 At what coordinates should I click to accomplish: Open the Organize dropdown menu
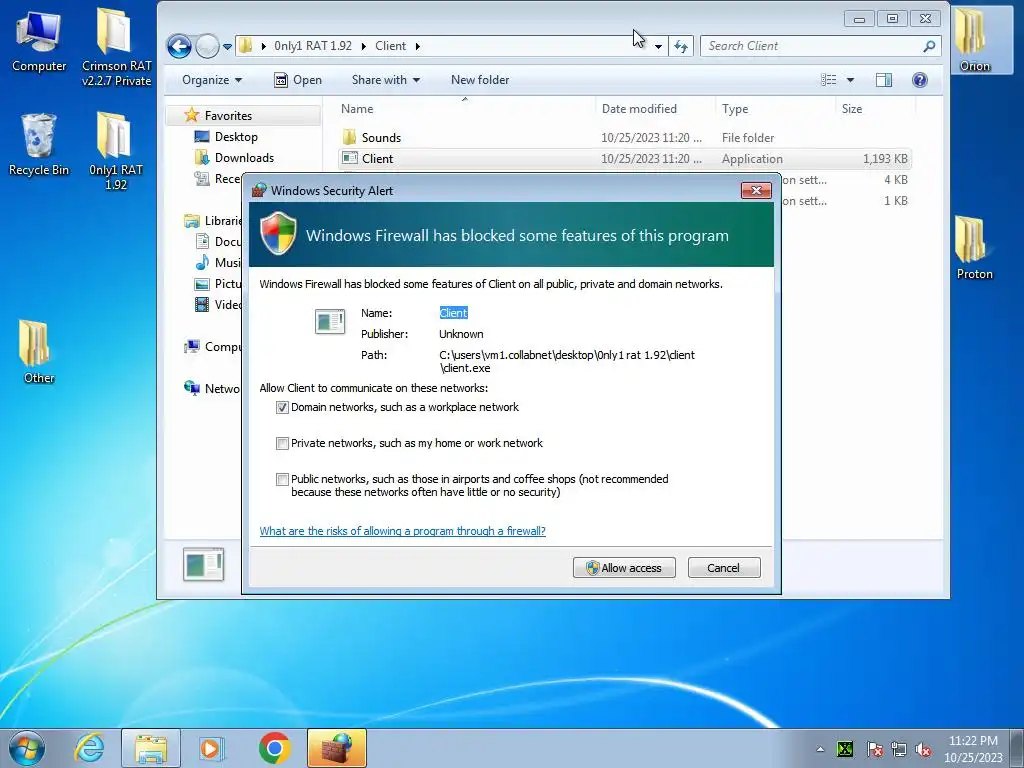click(212, 80)
